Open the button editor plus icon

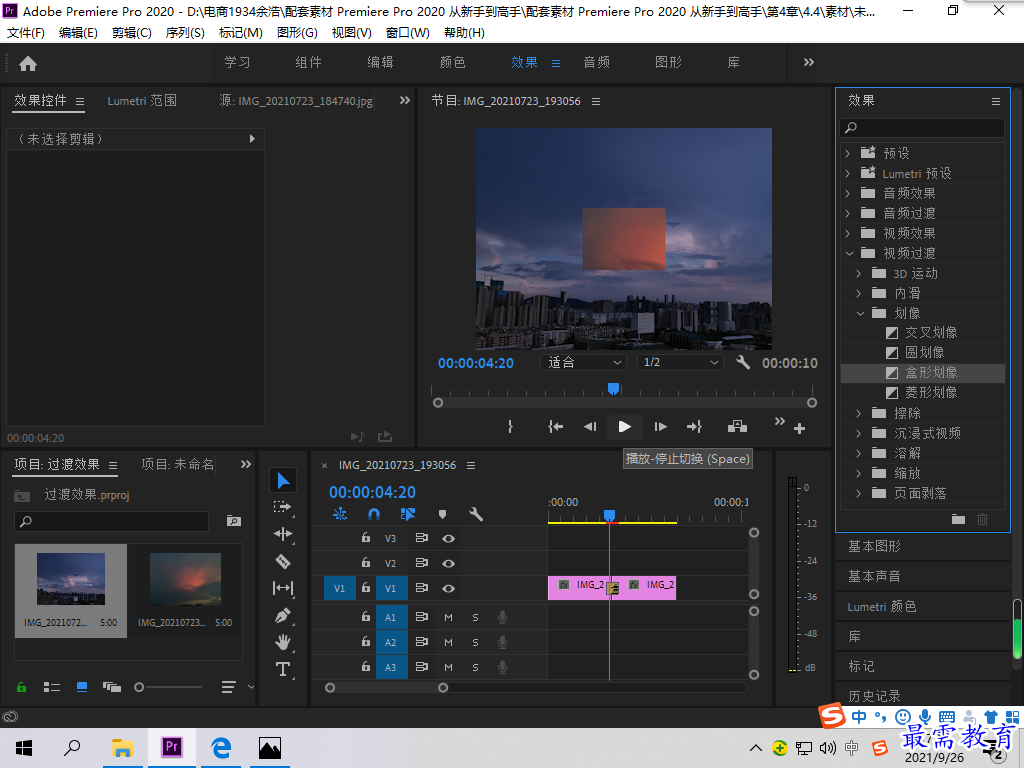799,428
